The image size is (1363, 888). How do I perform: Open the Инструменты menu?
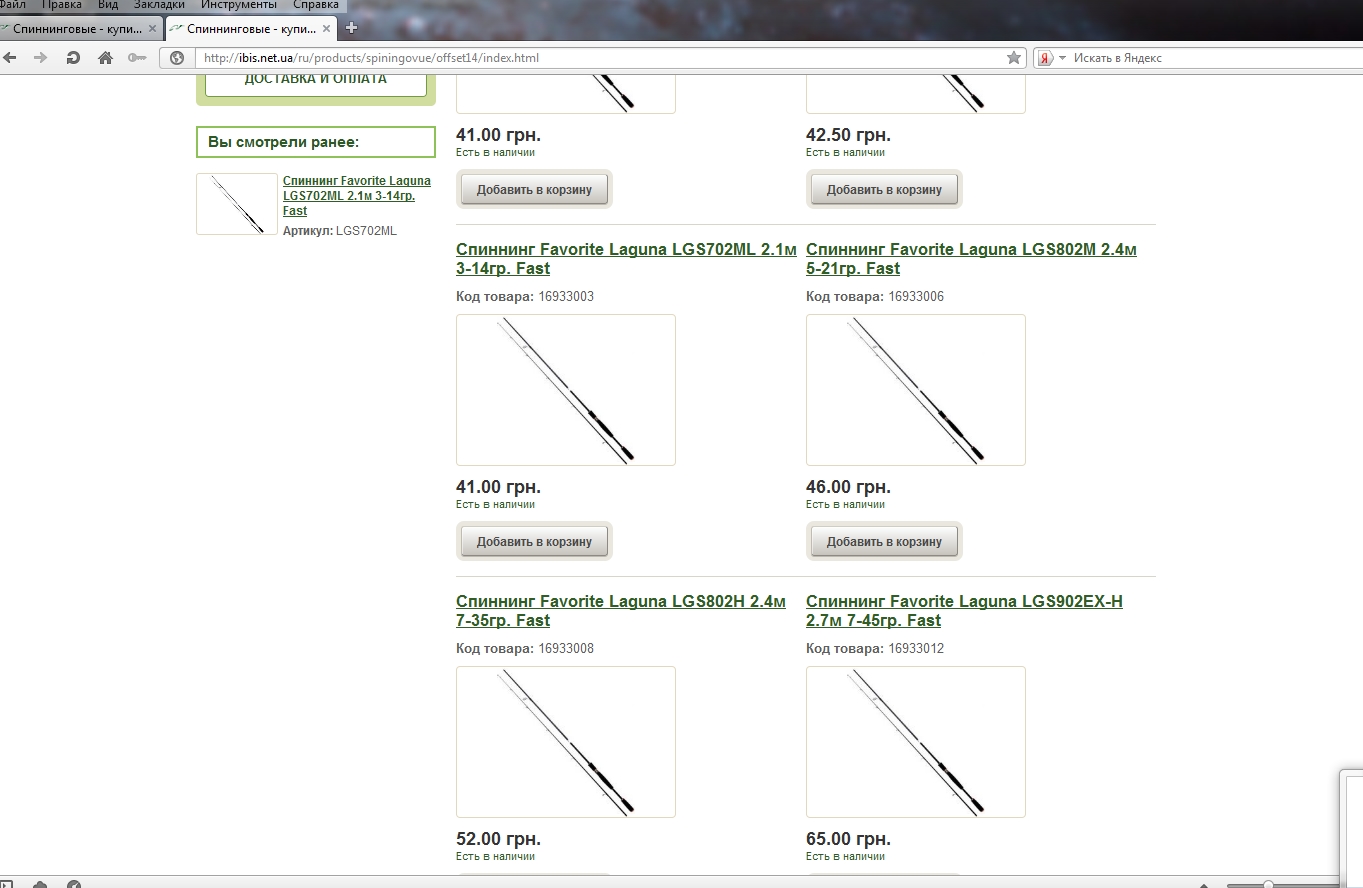point(239,5)
